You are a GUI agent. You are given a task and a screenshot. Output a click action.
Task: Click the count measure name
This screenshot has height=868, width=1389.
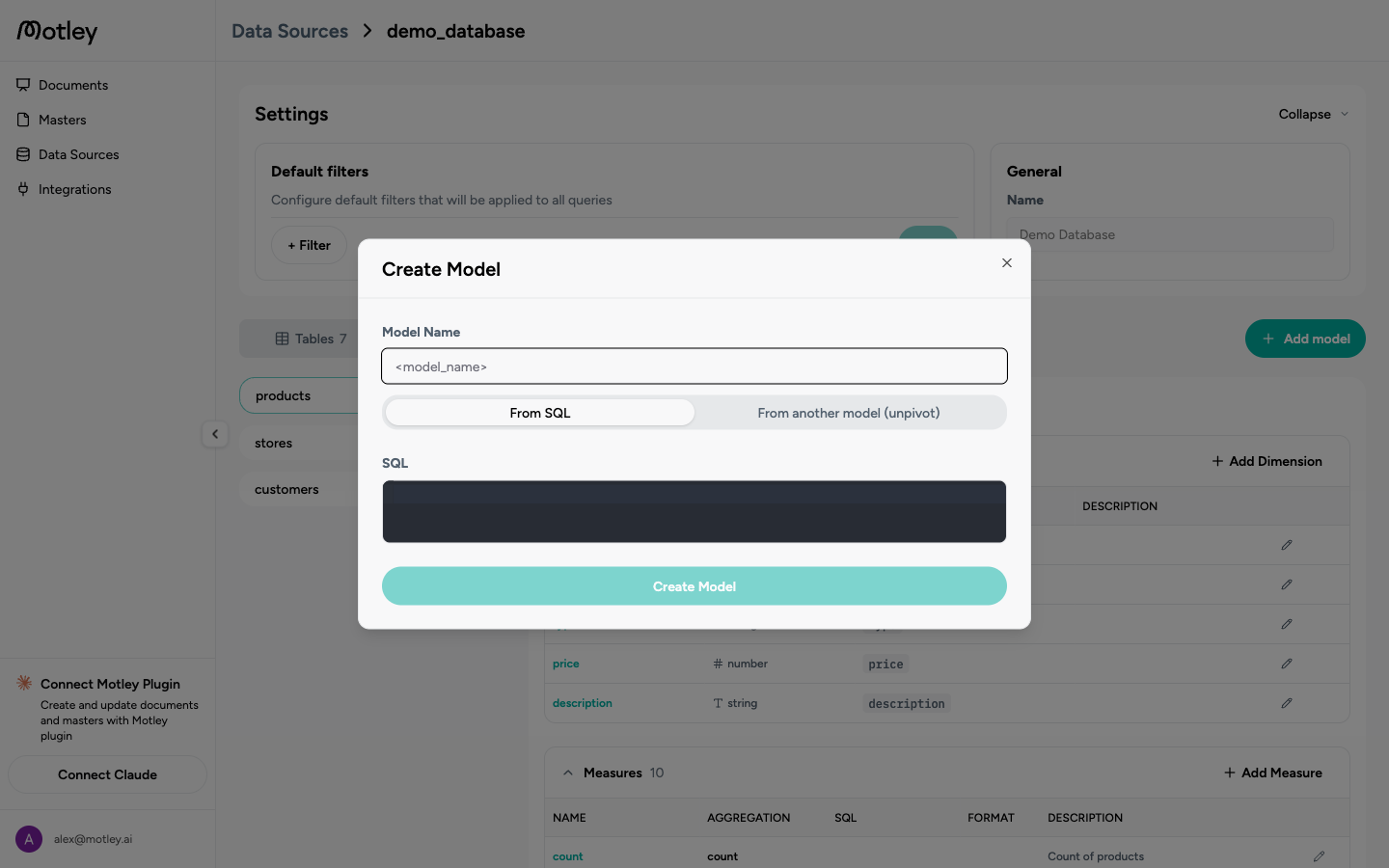click(x=568, y=856)
